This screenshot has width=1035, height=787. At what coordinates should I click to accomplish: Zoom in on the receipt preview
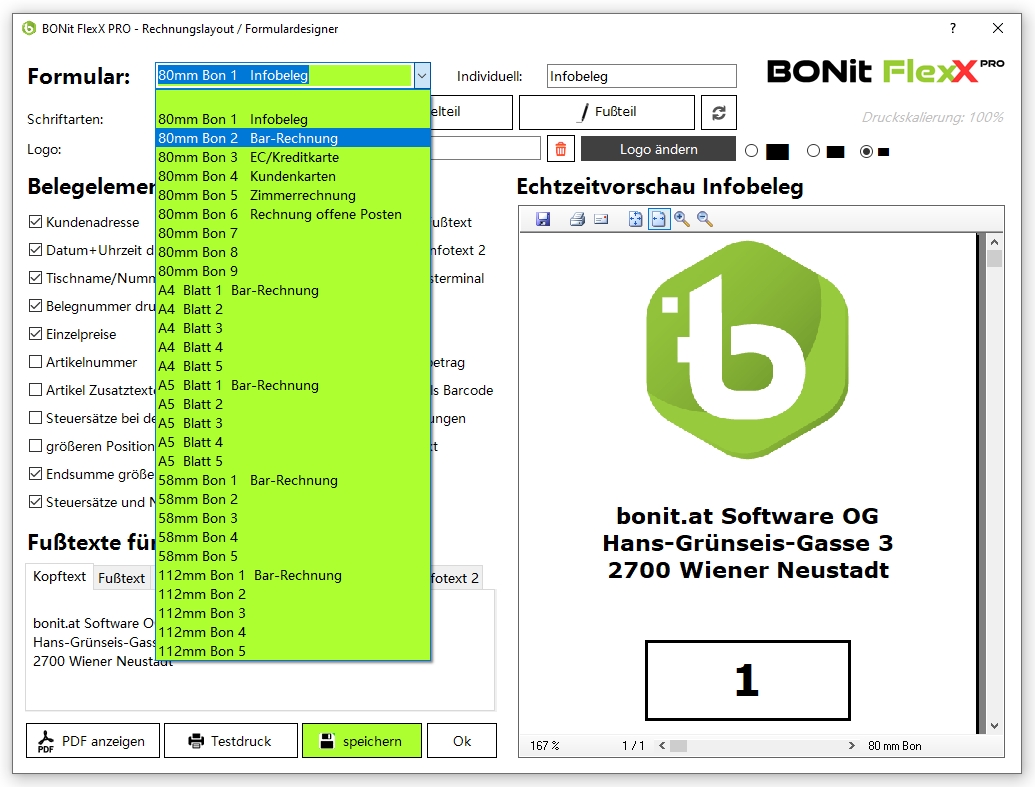pyautogui.click(x=682, y=219)
